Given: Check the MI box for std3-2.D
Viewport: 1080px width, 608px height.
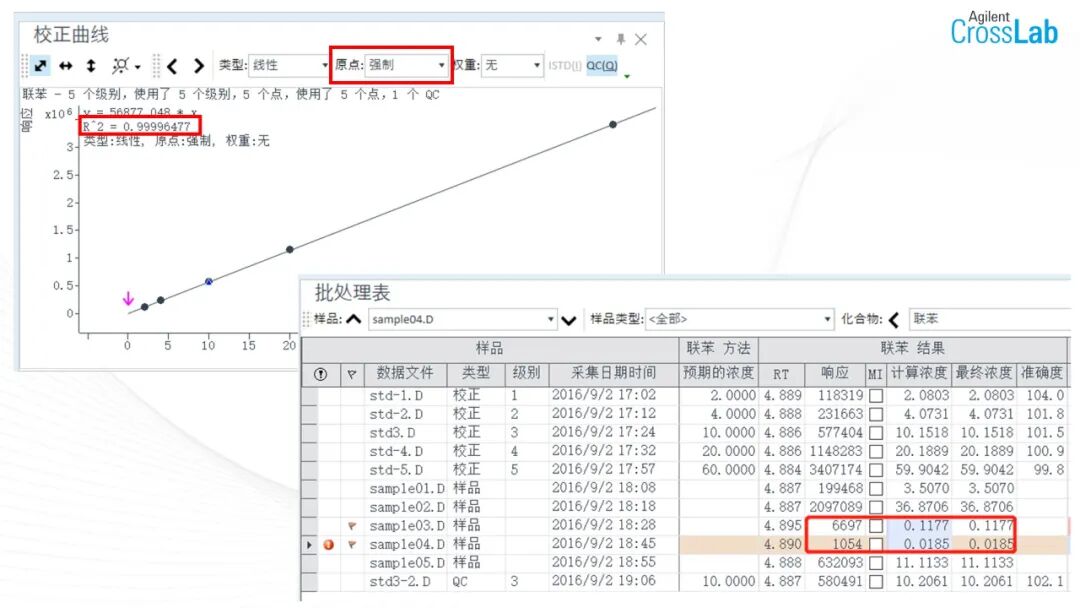Looking at the screenshot, I should tap(876, 582).
